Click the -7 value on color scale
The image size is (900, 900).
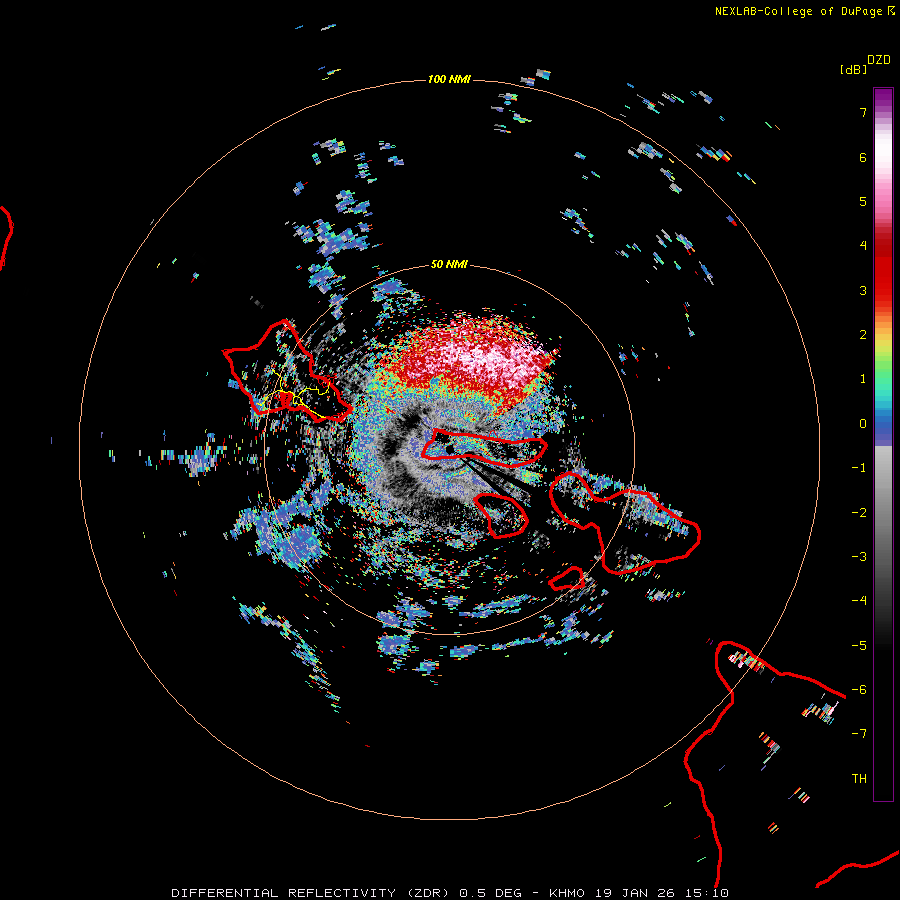coord(859,734)
